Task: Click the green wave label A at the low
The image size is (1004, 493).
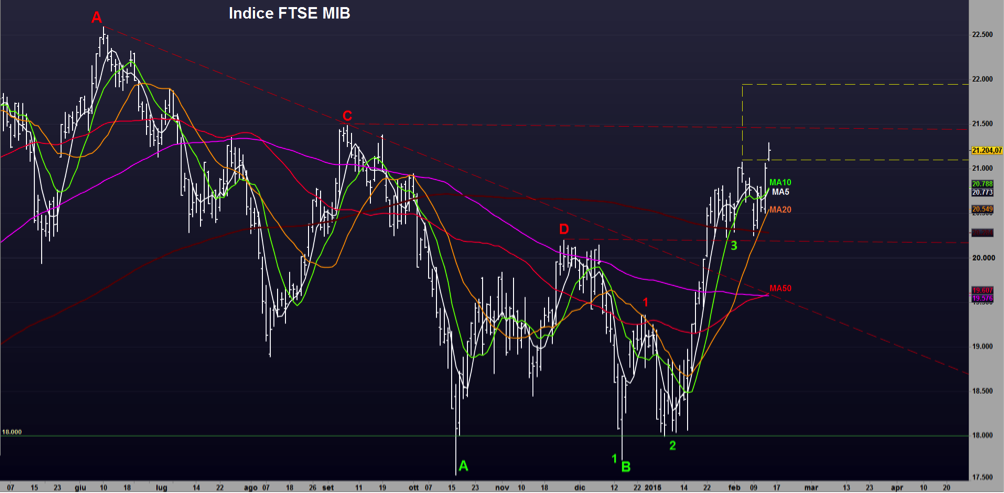Action: 464,467
